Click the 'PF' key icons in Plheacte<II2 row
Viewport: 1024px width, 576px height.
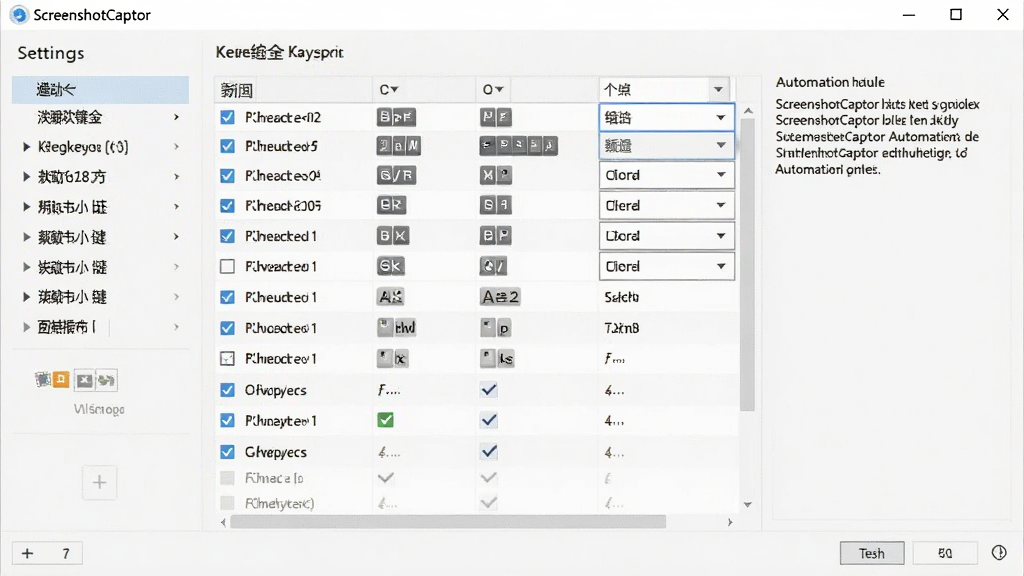pyautogui.click(x=496, y=117)
